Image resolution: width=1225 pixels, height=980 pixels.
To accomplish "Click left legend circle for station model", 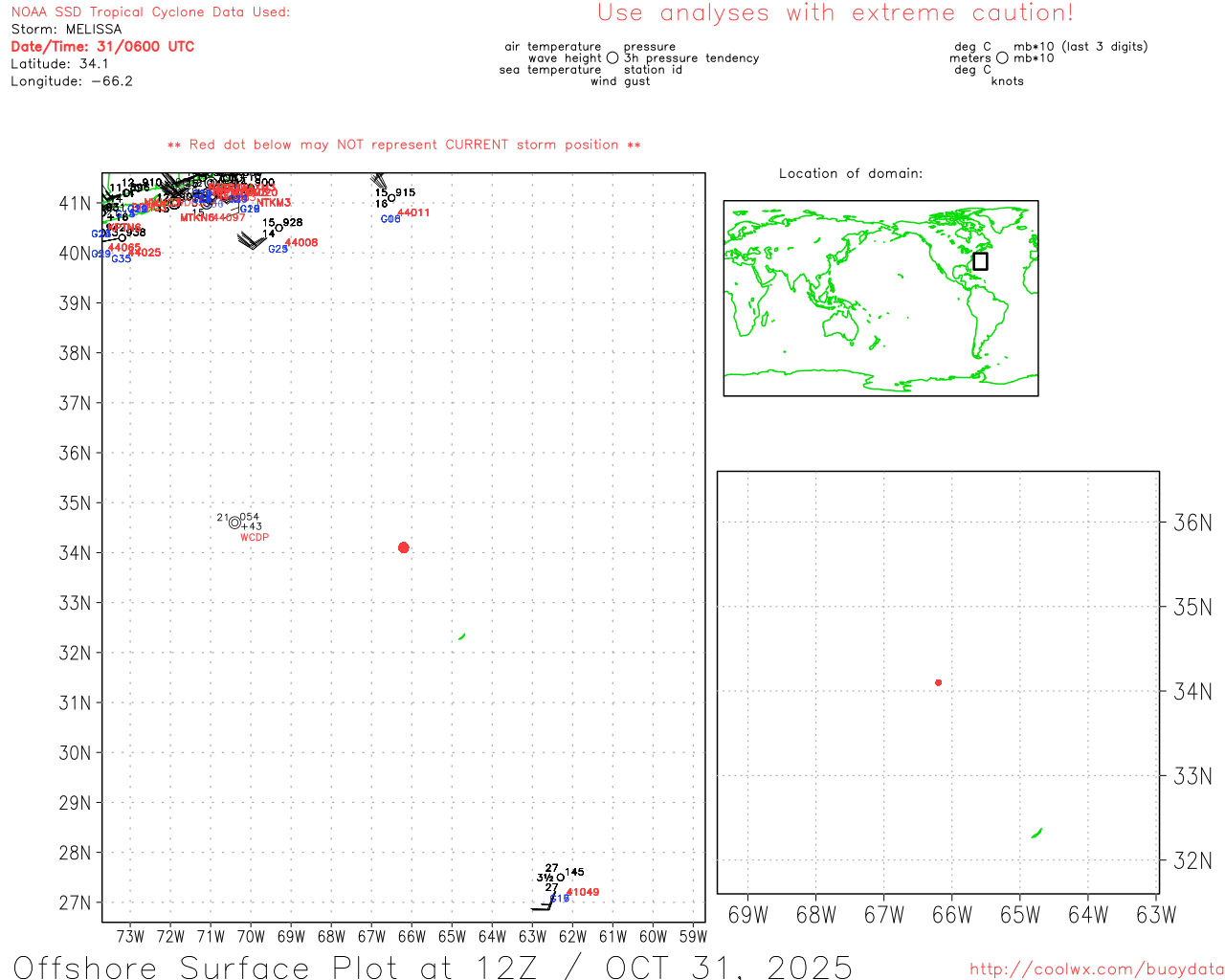I will [x=612, y=58].
